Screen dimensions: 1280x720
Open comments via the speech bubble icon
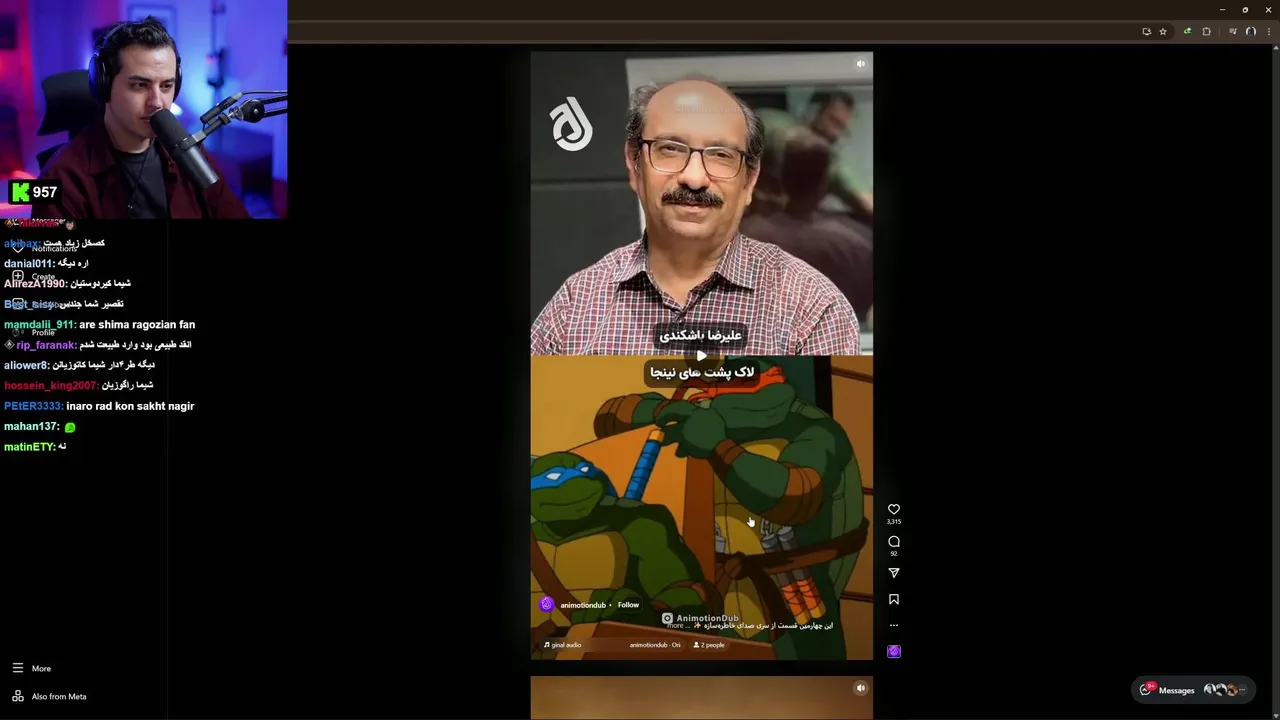tap(894, 541)
